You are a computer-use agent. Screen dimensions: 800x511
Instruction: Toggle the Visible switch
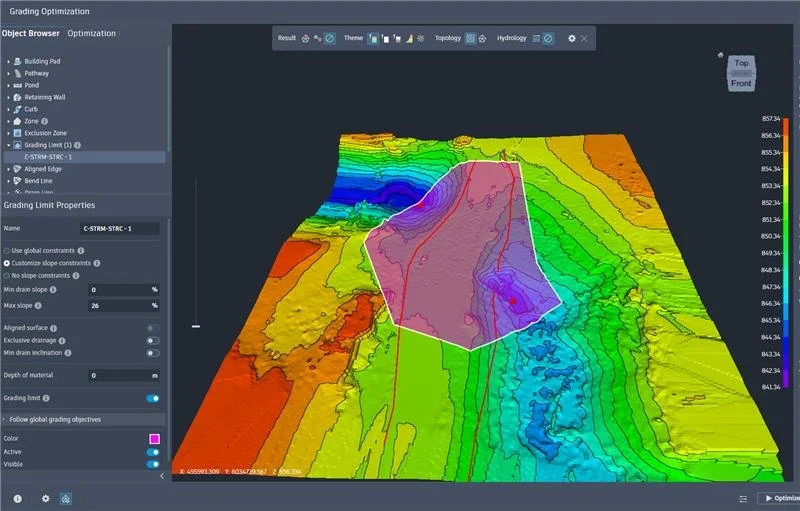153,465
